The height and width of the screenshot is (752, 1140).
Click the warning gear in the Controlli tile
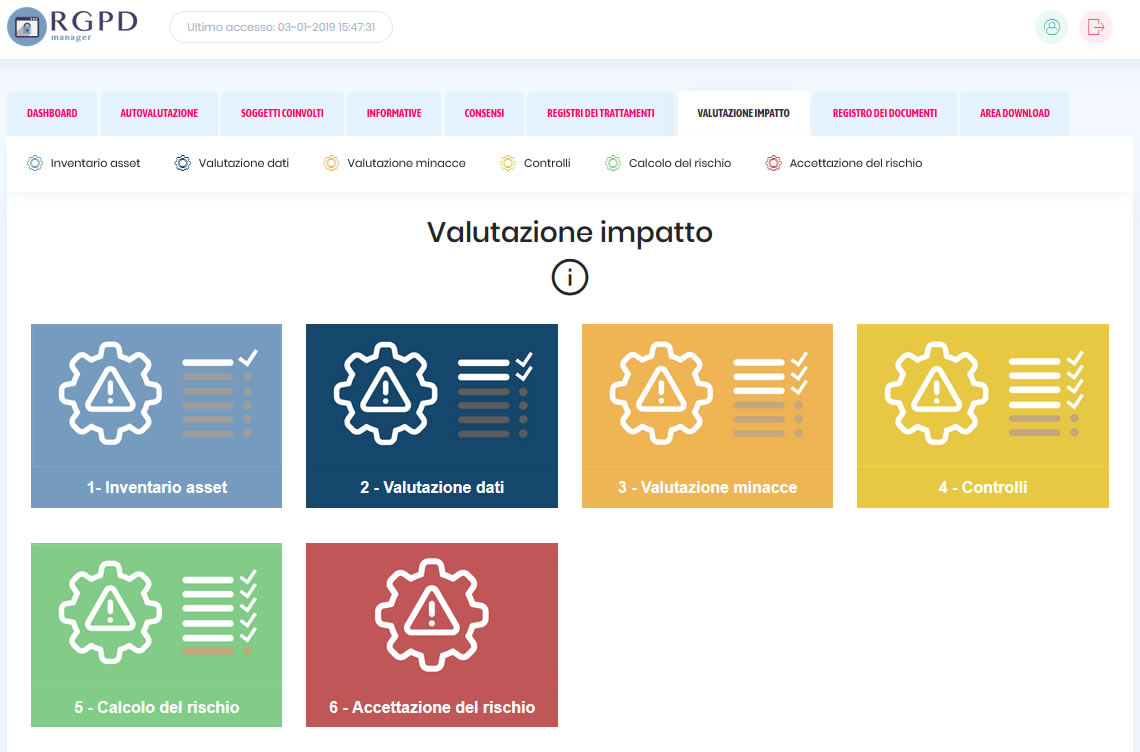point(936,393)
